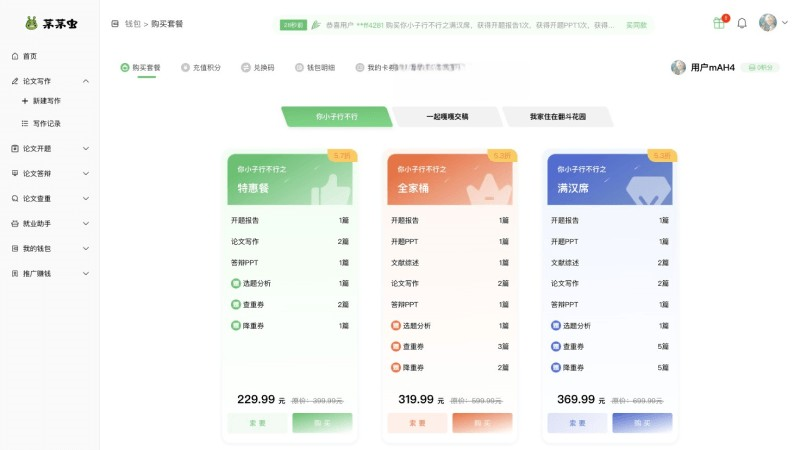Select the 我家住在翻斗花园 package series tab
Image resolution: width=800 pixels, height=450 pixels.
tap(557, 117)
